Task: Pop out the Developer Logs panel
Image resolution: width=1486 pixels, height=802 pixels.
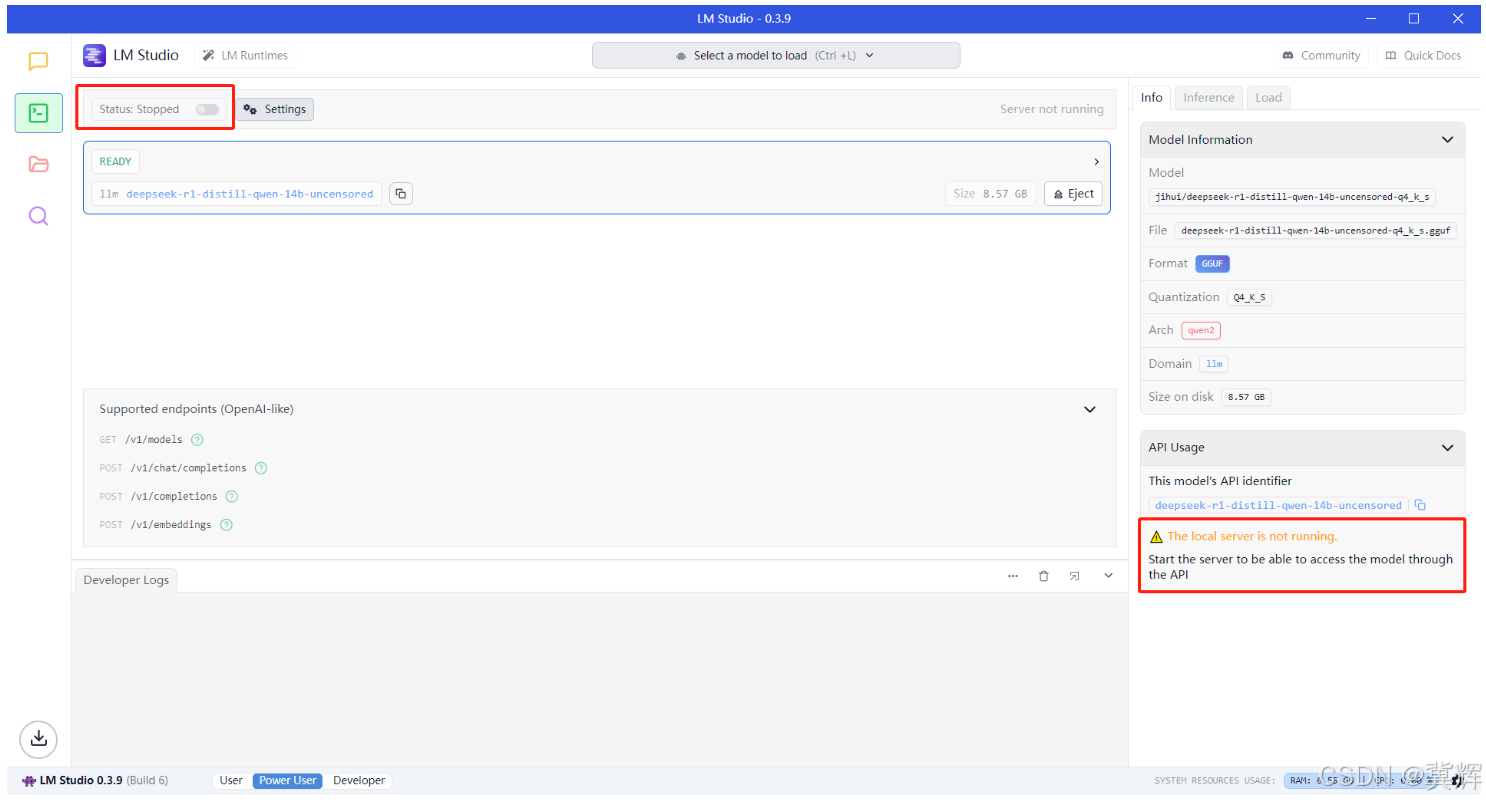Action: coord(1074,576)
